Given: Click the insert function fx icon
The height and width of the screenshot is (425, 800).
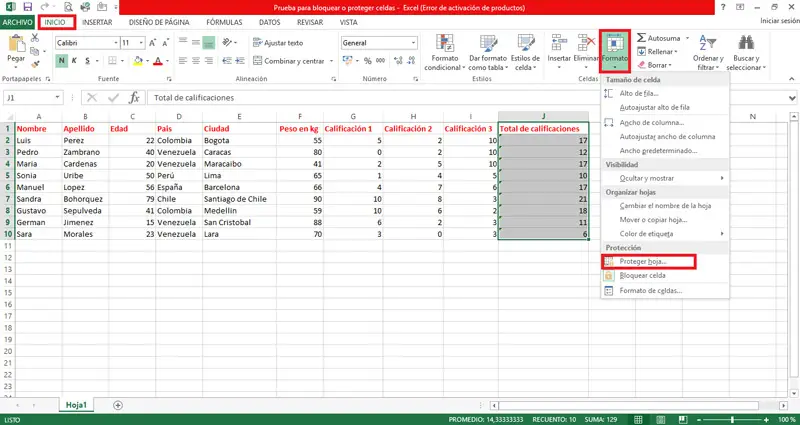Looking at the screenshot, I should tap(134, 97).
